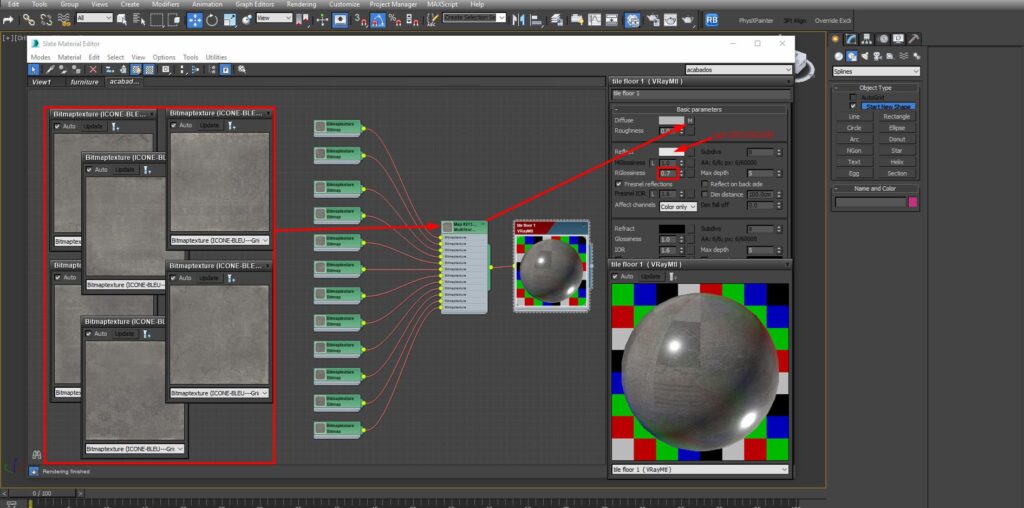Select the Lights category icon
1024x508 pixels.
coord(865,57)
